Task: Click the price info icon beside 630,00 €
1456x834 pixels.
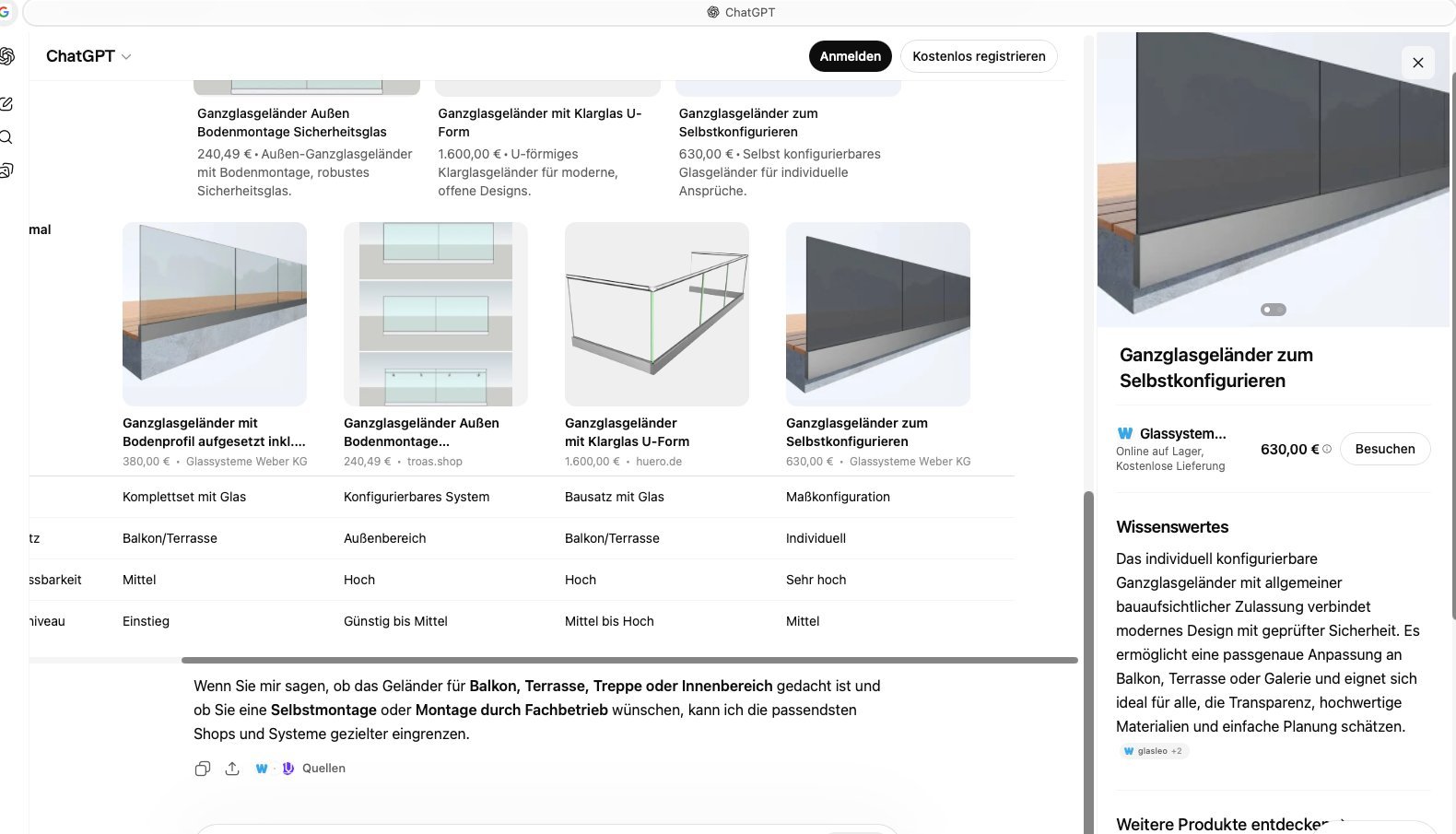Action: click(1327, 450)
